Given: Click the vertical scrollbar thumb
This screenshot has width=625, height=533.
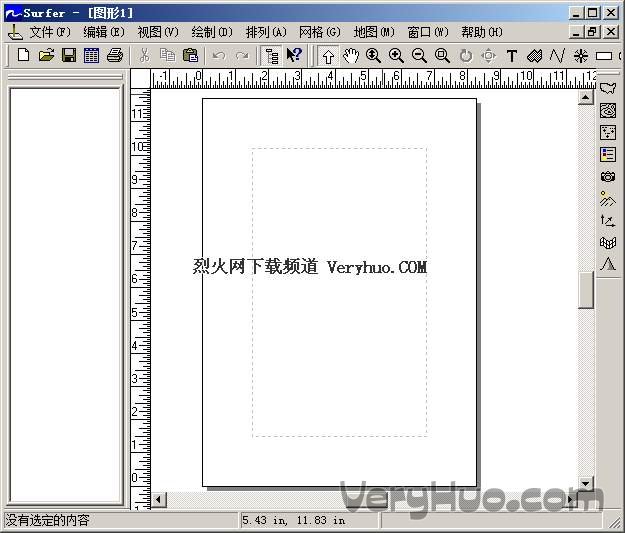Looking at the screenshot, I should coord(586,290).
